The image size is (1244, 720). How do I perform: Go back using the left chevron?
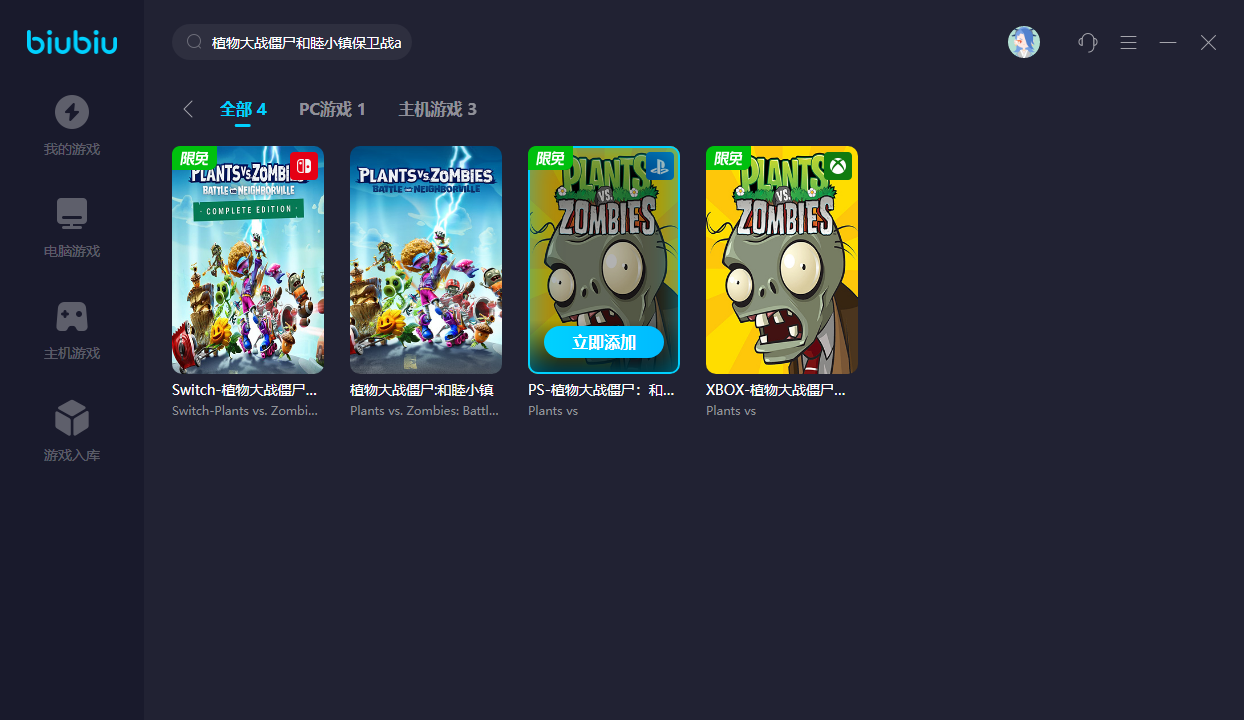point(188,109)
